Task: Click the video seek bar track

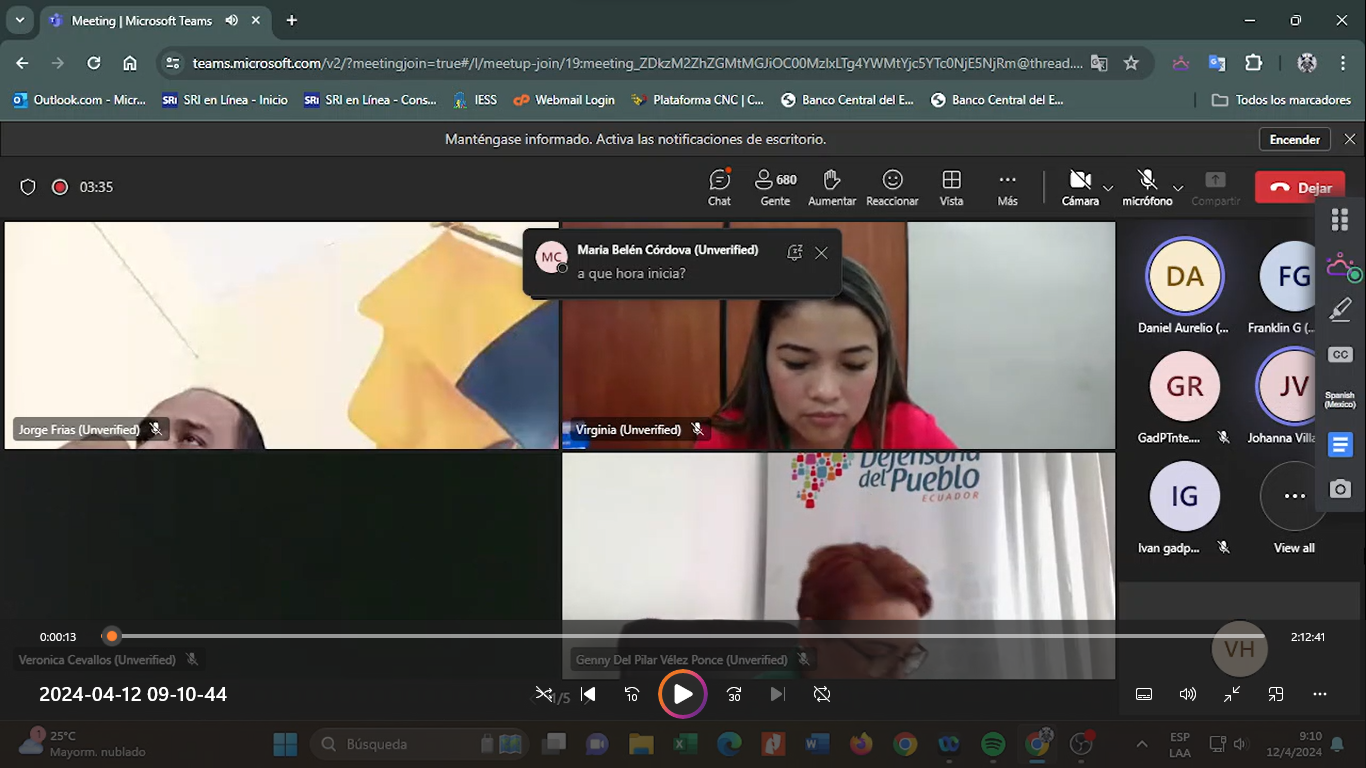Action: (x=690, y=636)
